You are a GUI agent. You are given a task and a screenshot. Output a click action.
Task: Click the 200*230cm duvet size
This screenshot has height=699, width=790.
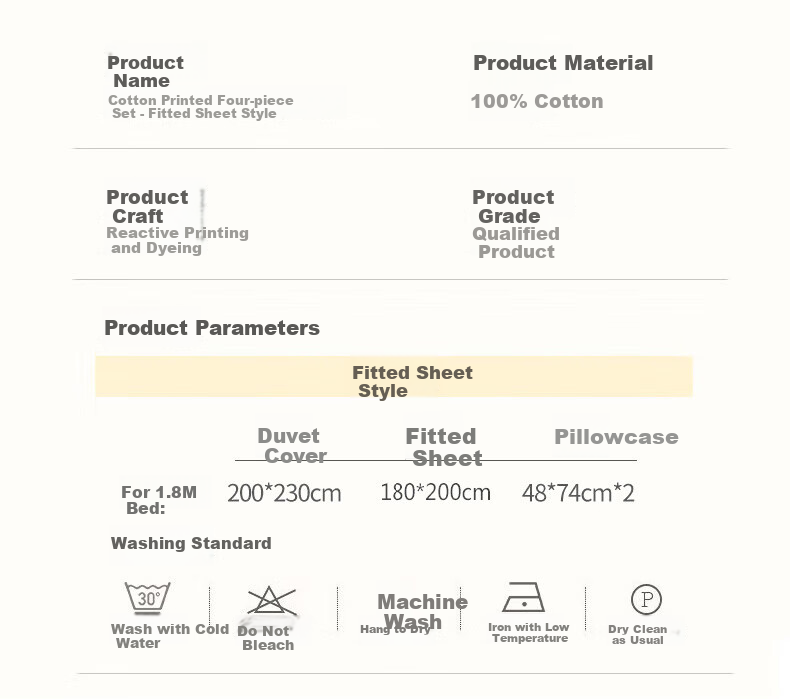[x=284, y=493]
